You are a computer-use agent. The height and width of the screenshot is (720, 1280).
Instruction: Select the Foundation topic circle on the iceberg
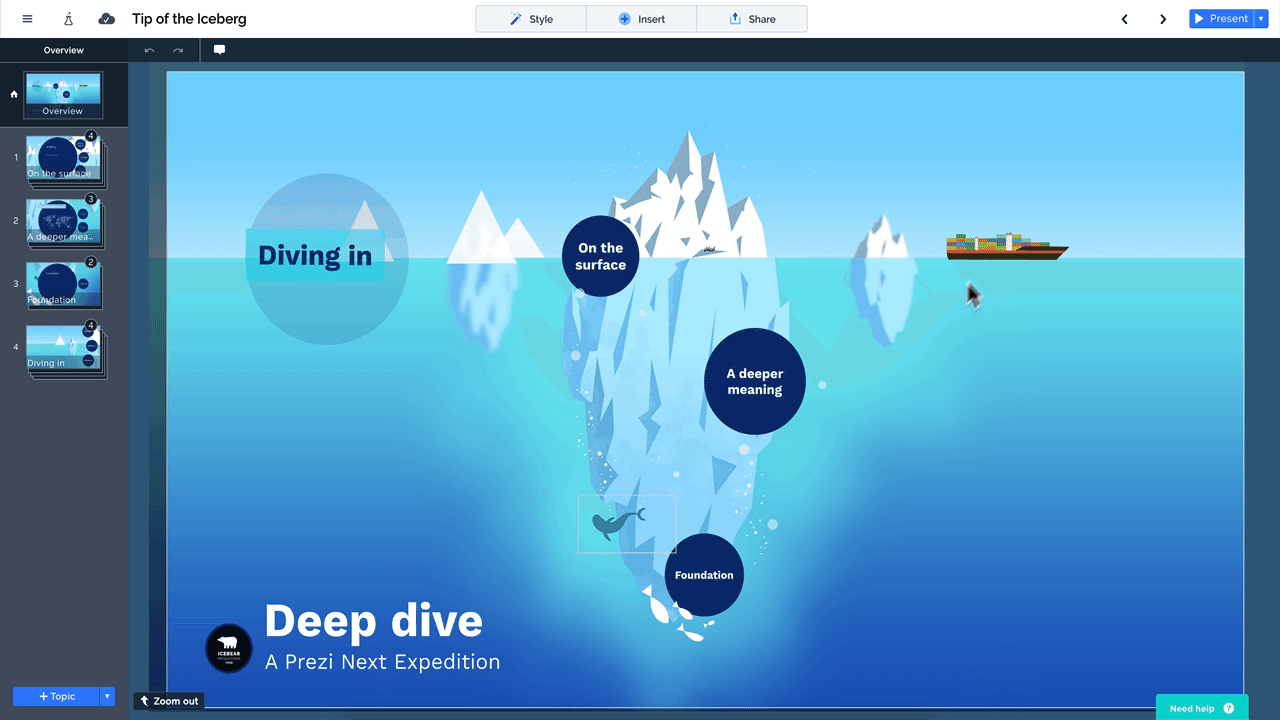pos(703,575)
